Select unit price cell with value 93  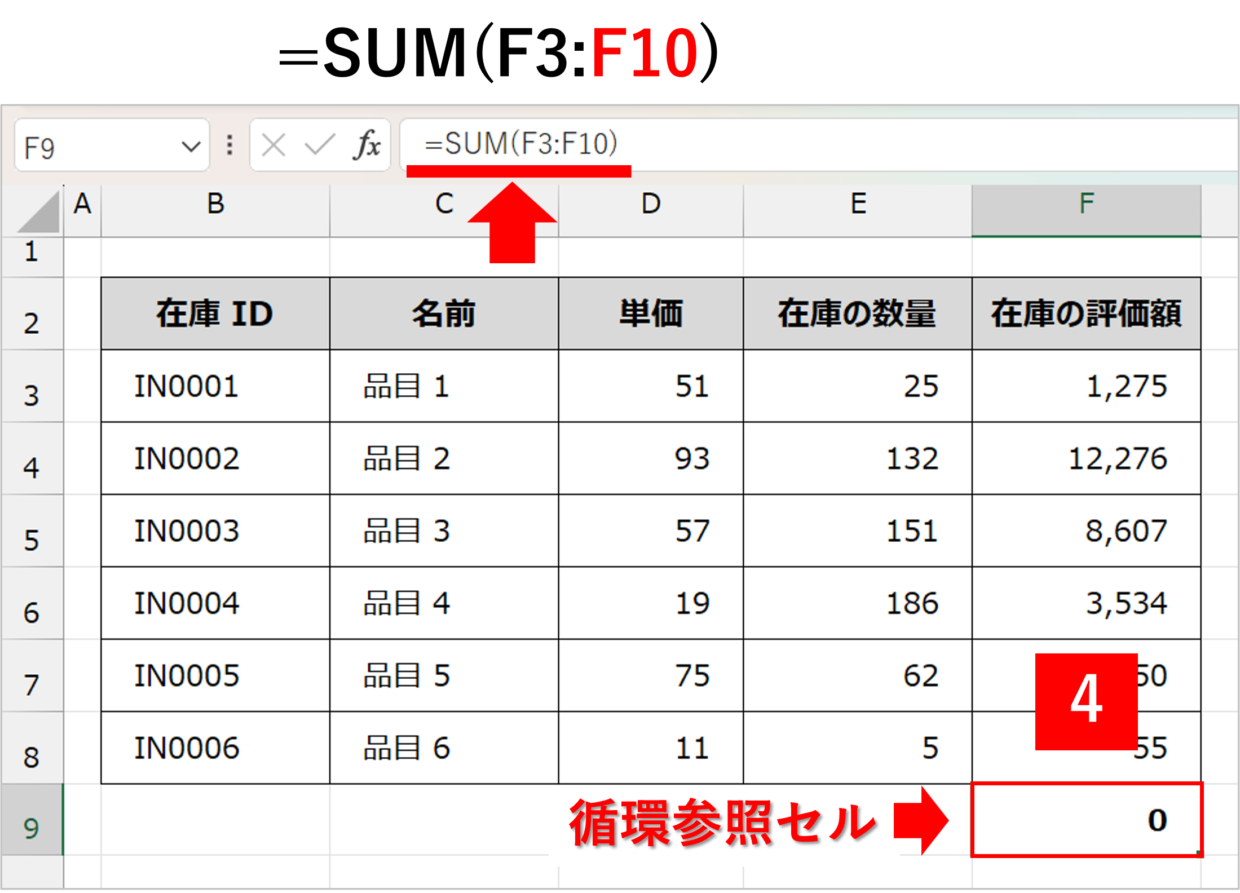651,458
